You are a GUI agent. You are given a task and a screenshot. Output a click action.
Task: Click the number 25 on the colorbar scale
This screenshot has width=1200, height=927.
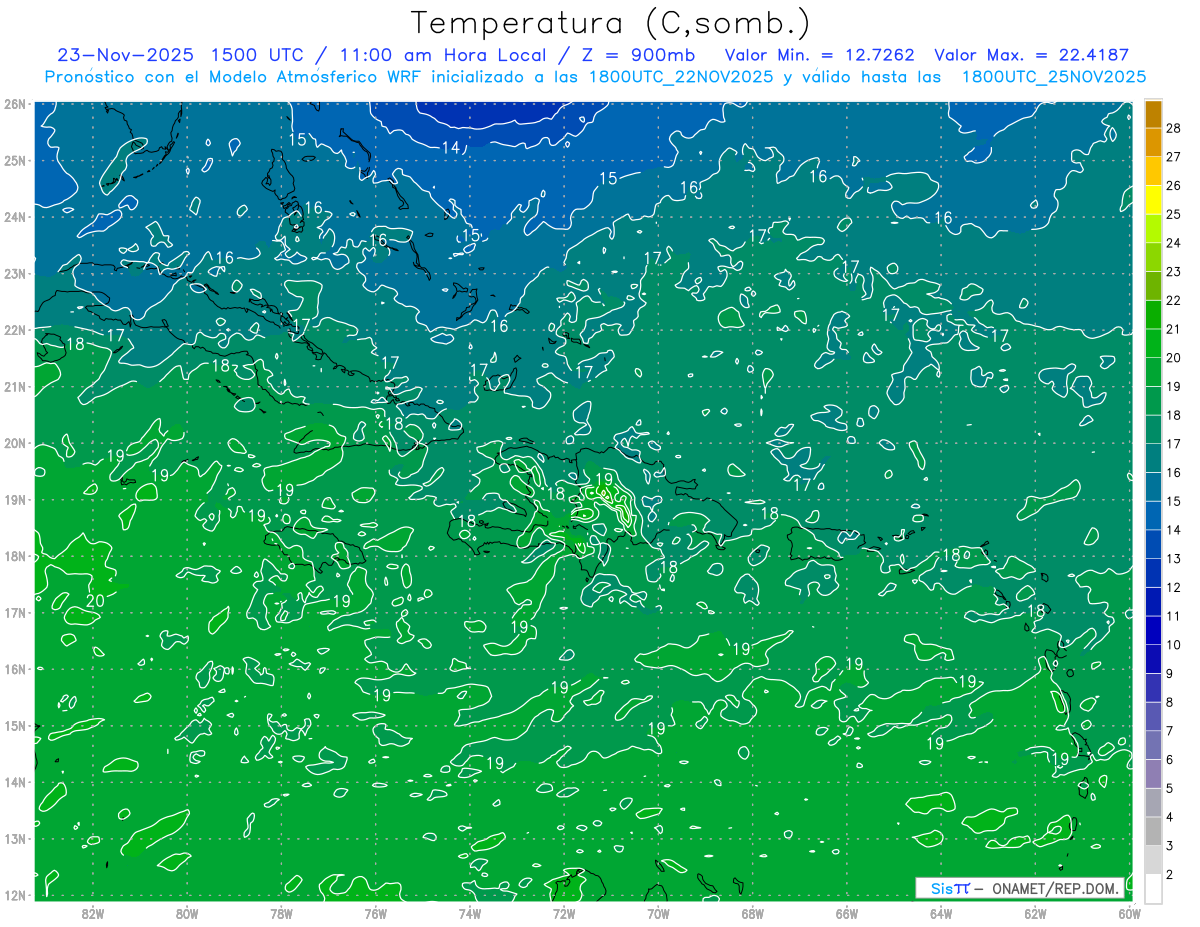(x=1173, y=214)
